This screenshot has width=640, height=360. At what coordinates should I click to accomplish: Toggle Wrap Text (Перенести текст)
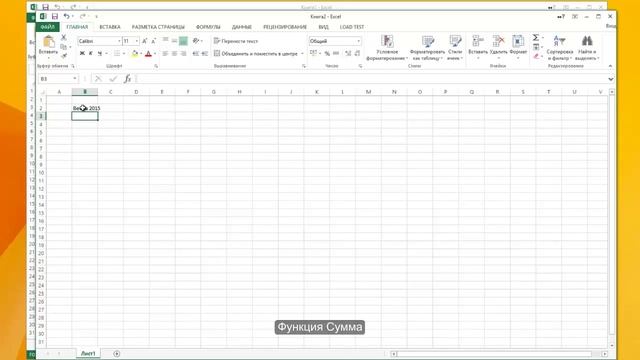[236, 41]
